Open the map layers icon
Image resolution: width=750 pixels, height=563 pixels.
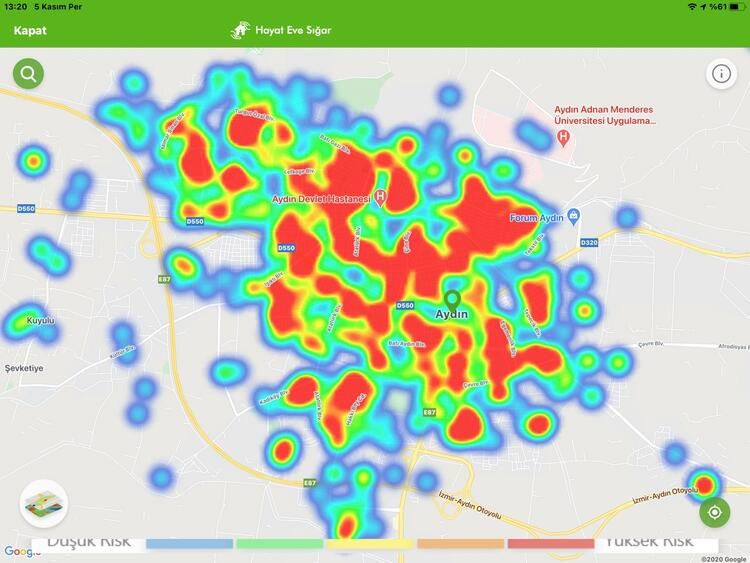(43, 503)
